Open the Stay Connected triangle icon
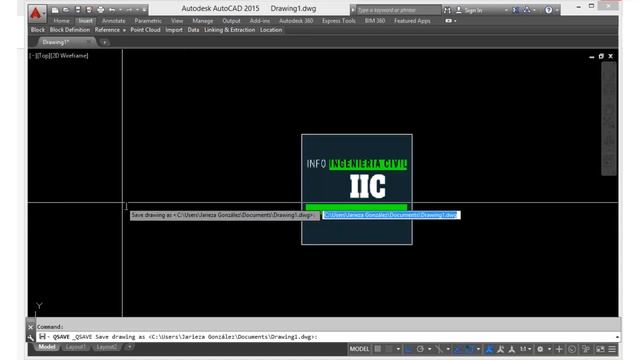Image resolution: width=640 pixels, height=360 pixels. point(527,10)
